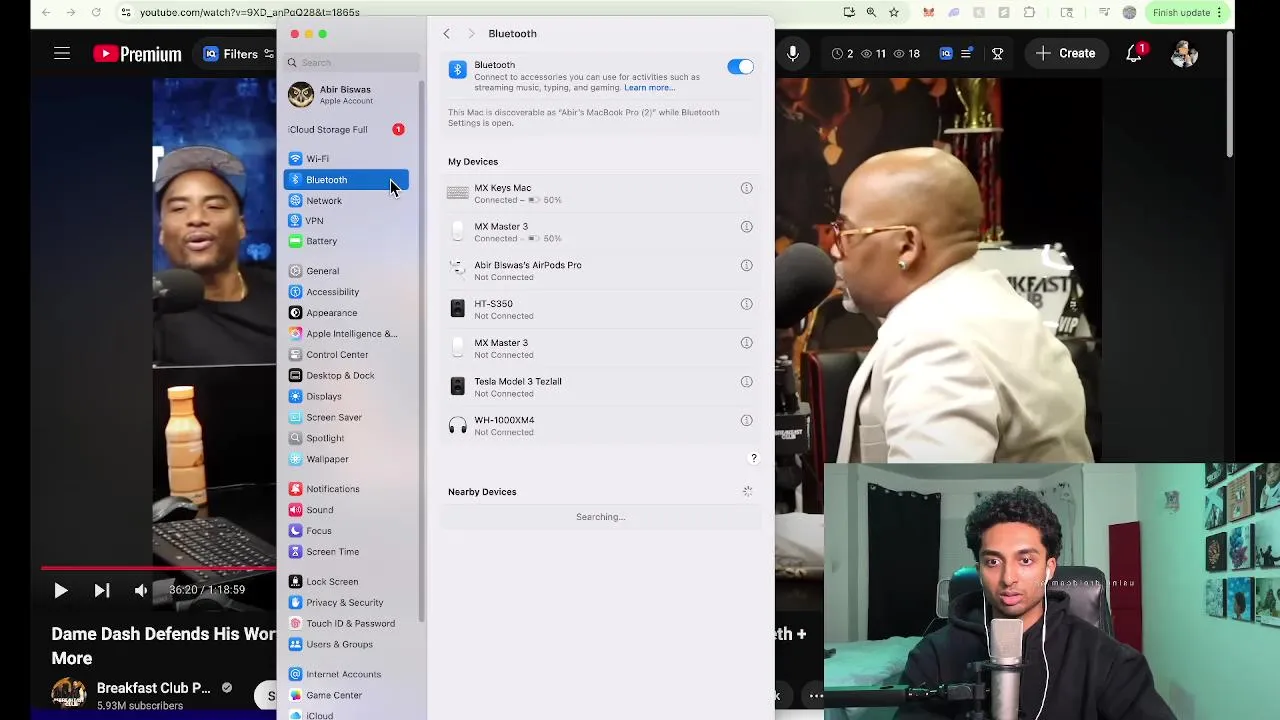
Task: Select MX Keys Mac device row
Action: (x=601, y=194)
